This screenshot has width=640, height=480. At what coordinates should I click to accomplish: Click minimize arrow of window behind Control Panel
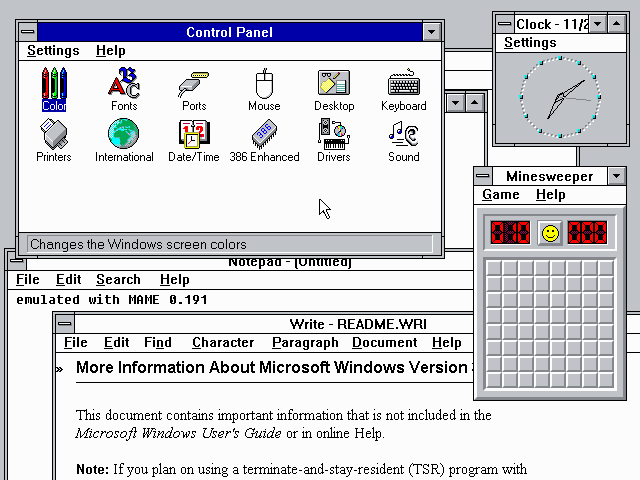click(456, 102)
